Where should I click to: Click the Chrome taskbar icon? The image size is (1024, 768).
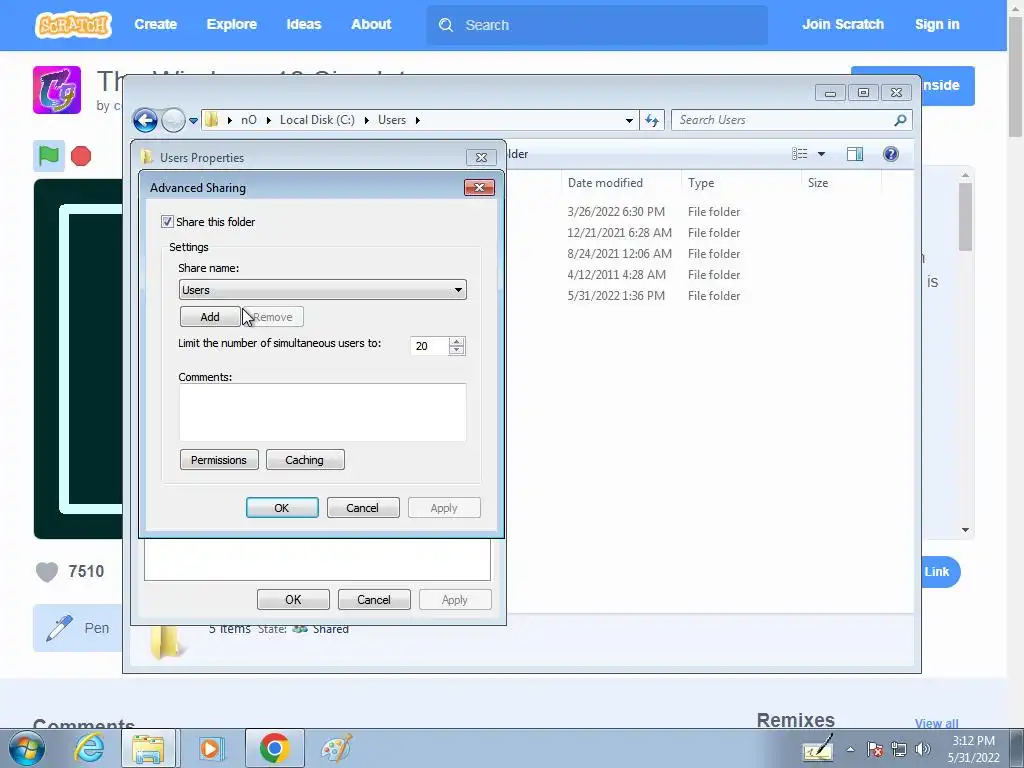click(274, 748)
